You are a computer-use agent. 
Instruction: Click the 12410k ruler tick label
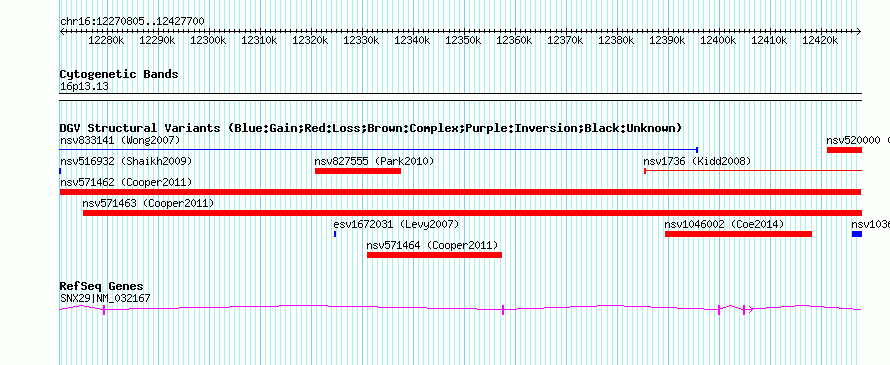770,41
